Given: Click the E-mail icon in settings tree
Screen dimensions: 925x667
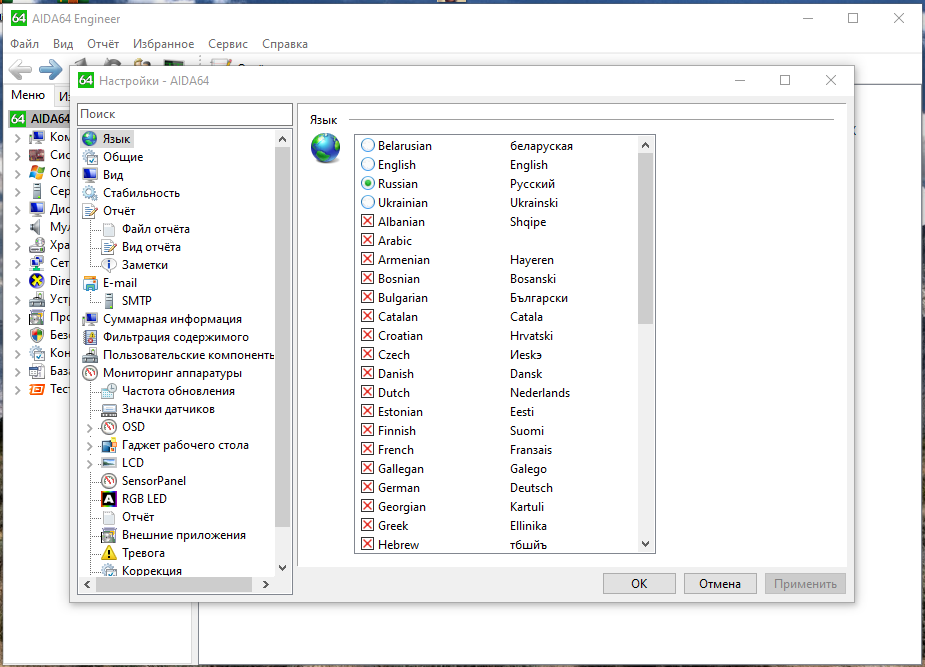Looking at the screenshot, I should click(90, 283).
